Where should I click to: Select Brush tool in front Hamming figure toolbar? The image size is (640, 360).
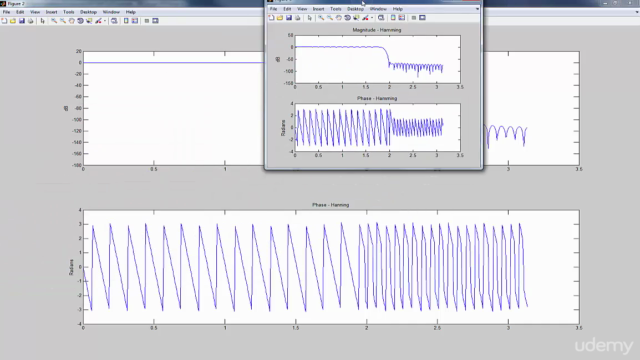coord(365,18)
